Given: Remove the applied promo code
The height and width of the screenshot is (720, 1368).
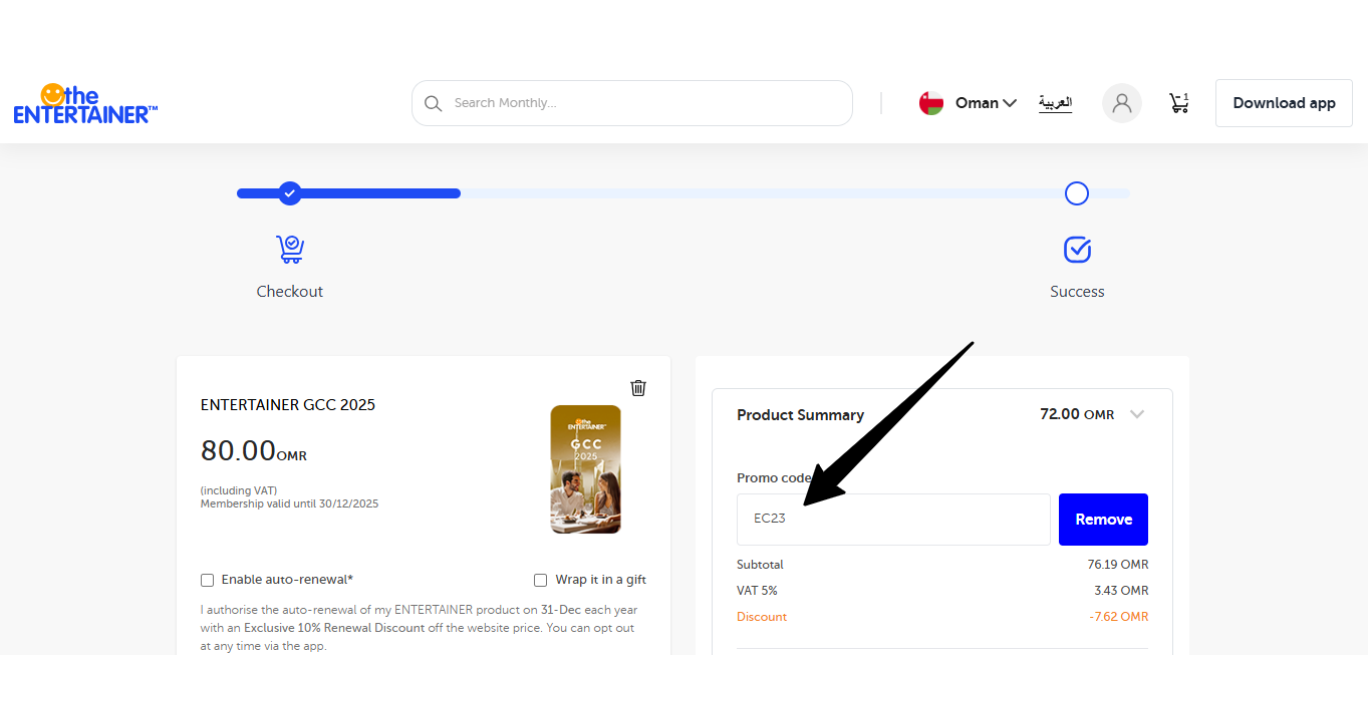Looking at the screenshot, I should [1103, 519].
